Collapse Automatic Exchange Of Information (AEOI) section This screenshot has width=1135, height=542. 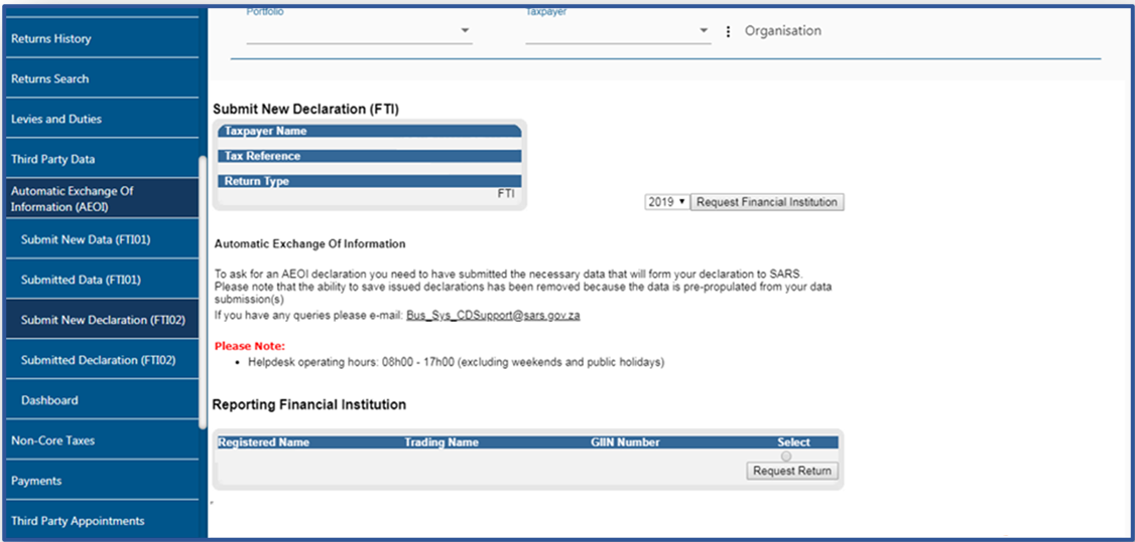(72, 199)
